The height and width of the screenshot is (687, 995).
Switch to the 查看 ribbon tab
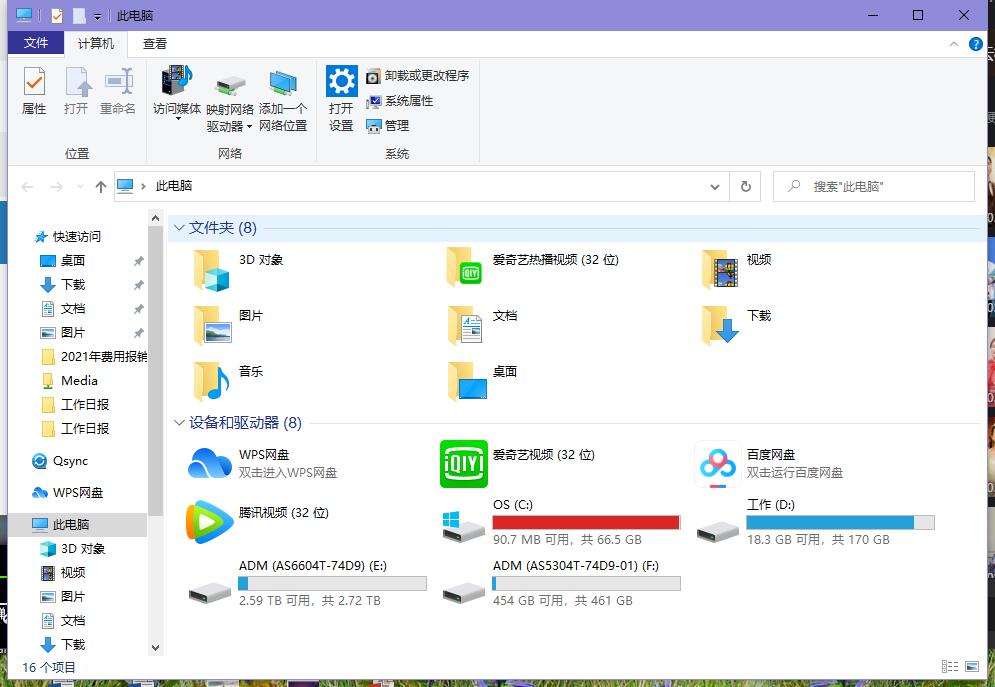coord(154,43)
